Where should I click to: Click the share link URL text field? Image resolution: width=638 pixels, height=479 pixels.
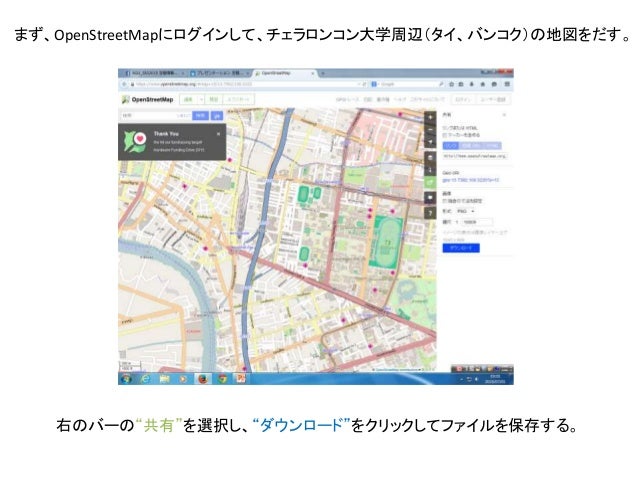pyautogui.click(x=475, y=156)
